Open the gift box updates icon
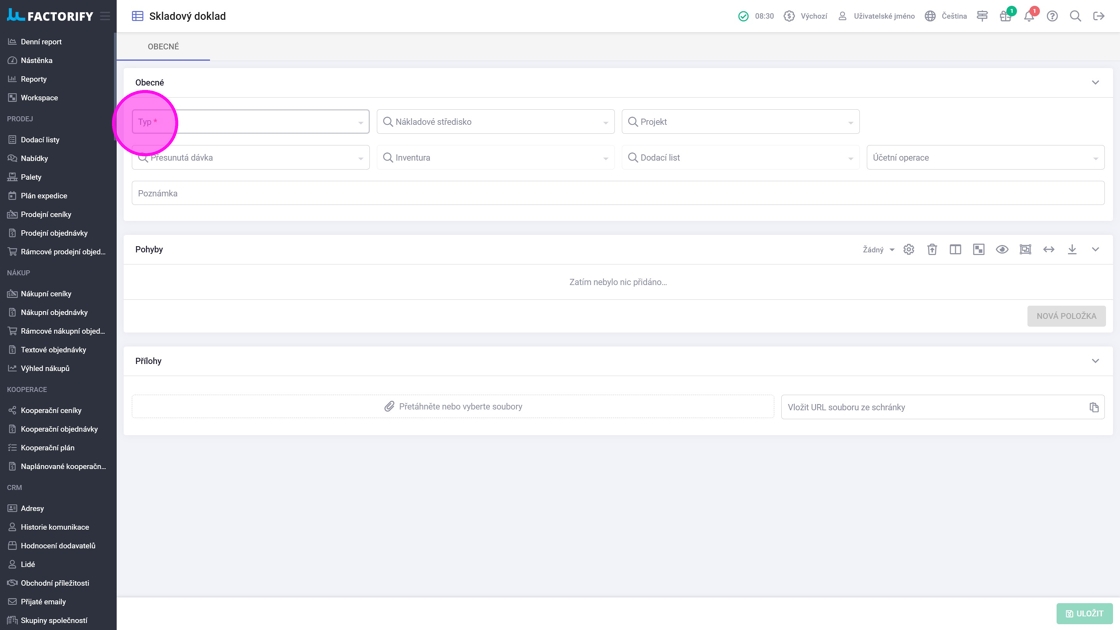Viewport: 1120px width, 630px height. coord(1005,16)
